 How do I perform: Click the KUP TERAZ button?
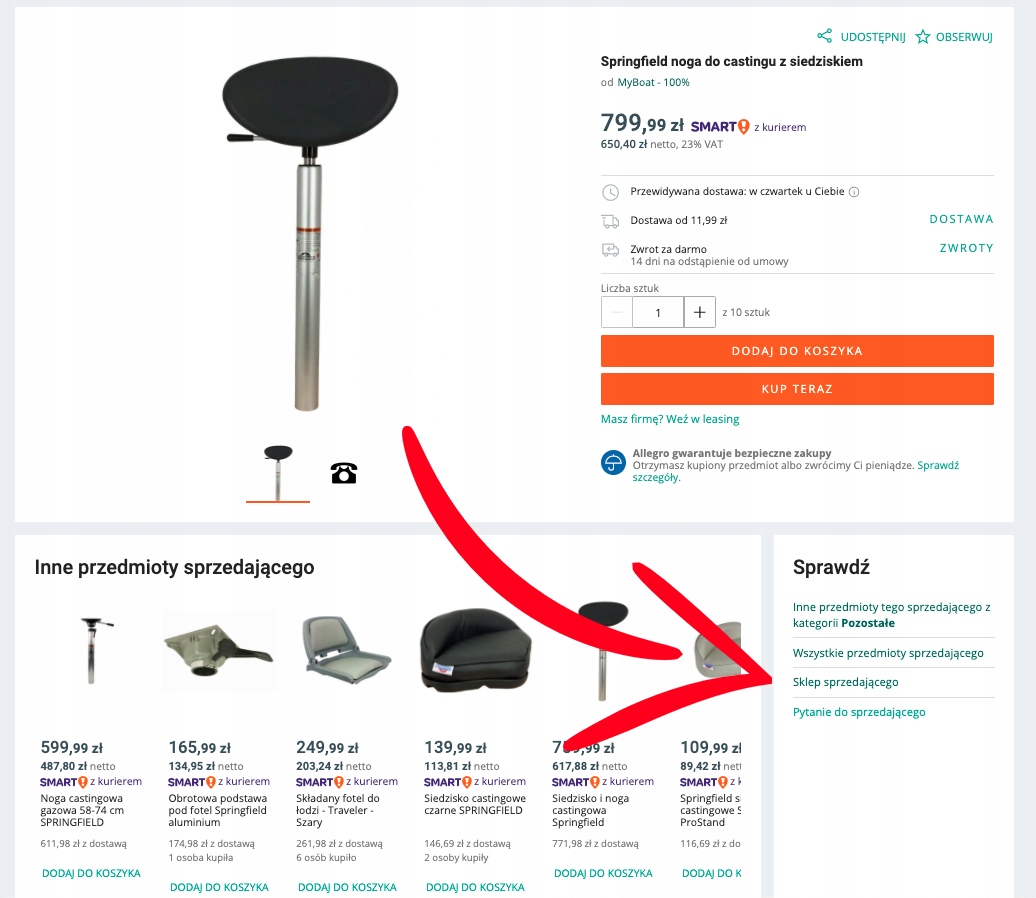click(x=797, y=389)
